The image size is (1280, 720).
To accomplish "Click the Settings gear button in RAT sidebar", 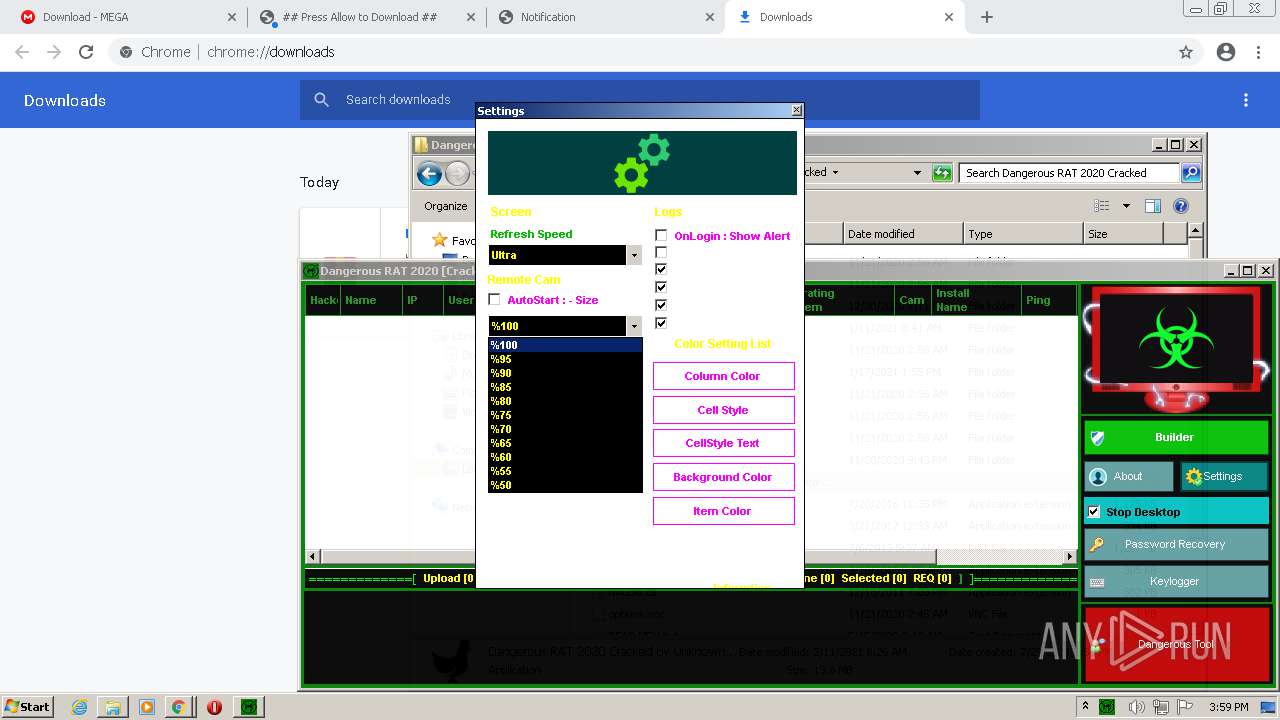I will point(1223,476).
